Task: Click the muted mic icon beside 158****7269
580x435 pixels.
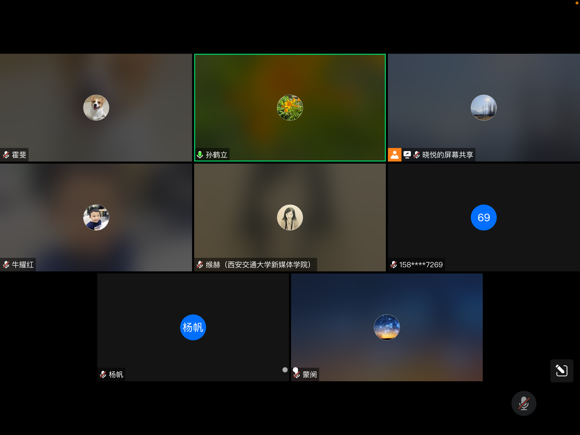Action: (394, 264)
